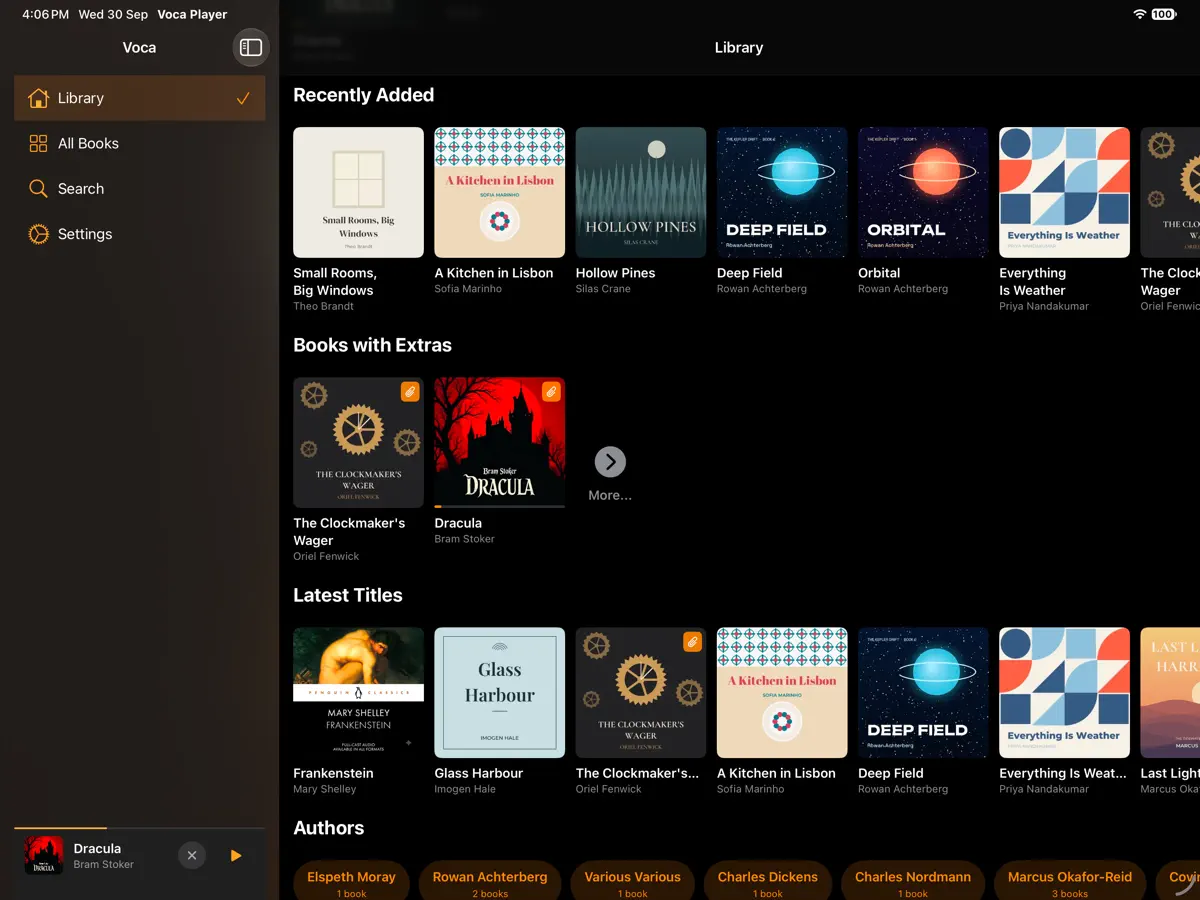Viewport: 1200px width, 900px height.
Task: Open Glass Harbour book cover
Action: point(500,692)
